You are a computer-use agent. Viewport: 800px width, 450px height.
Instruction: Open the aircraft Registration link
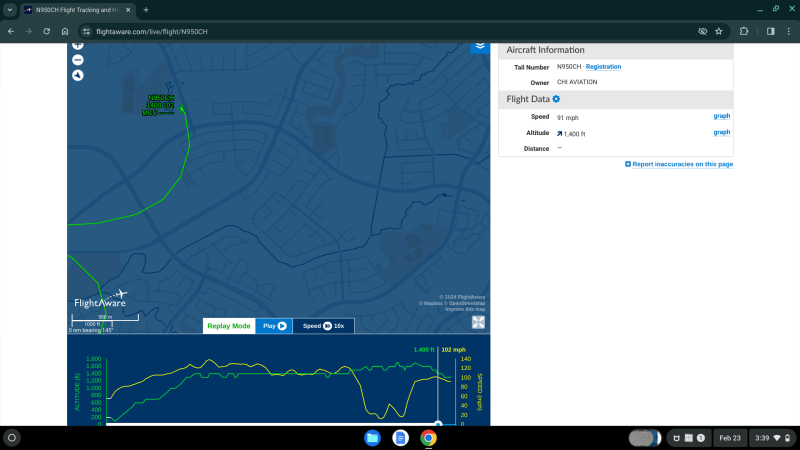(603, 67)
